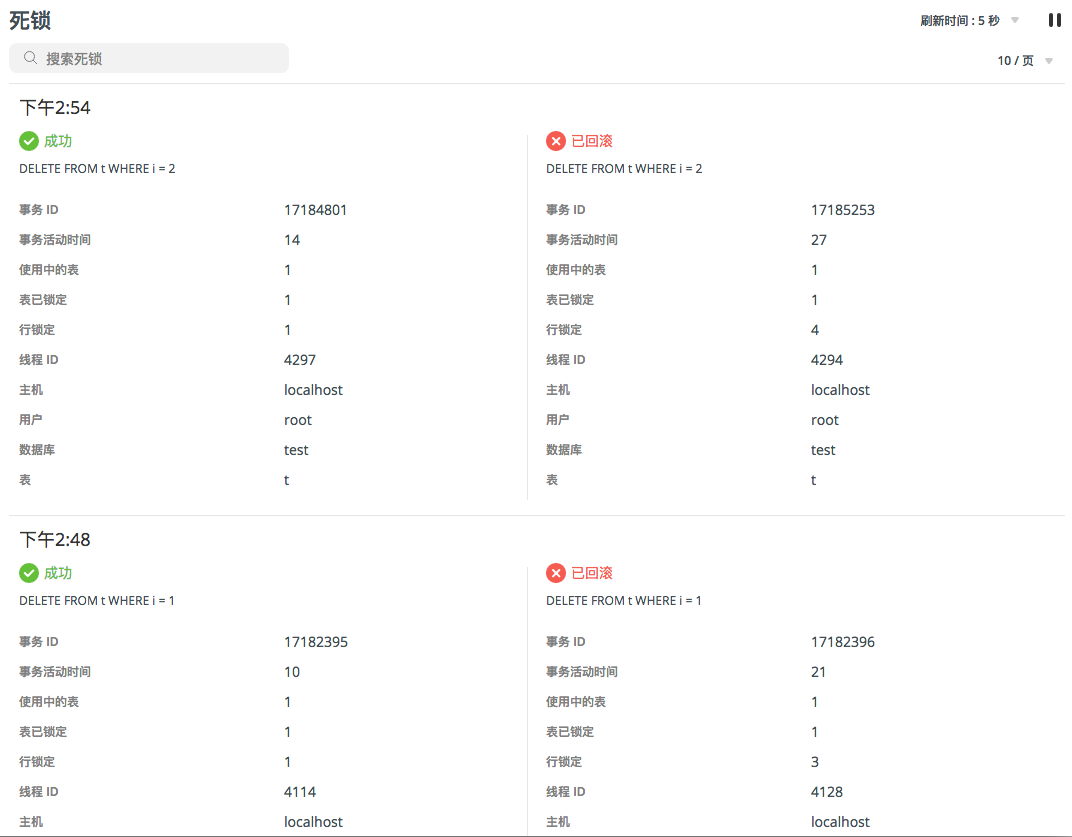Click green success icon under 下午2:48
This screenshot has width=1072, height=837.
tap(29, 573)
